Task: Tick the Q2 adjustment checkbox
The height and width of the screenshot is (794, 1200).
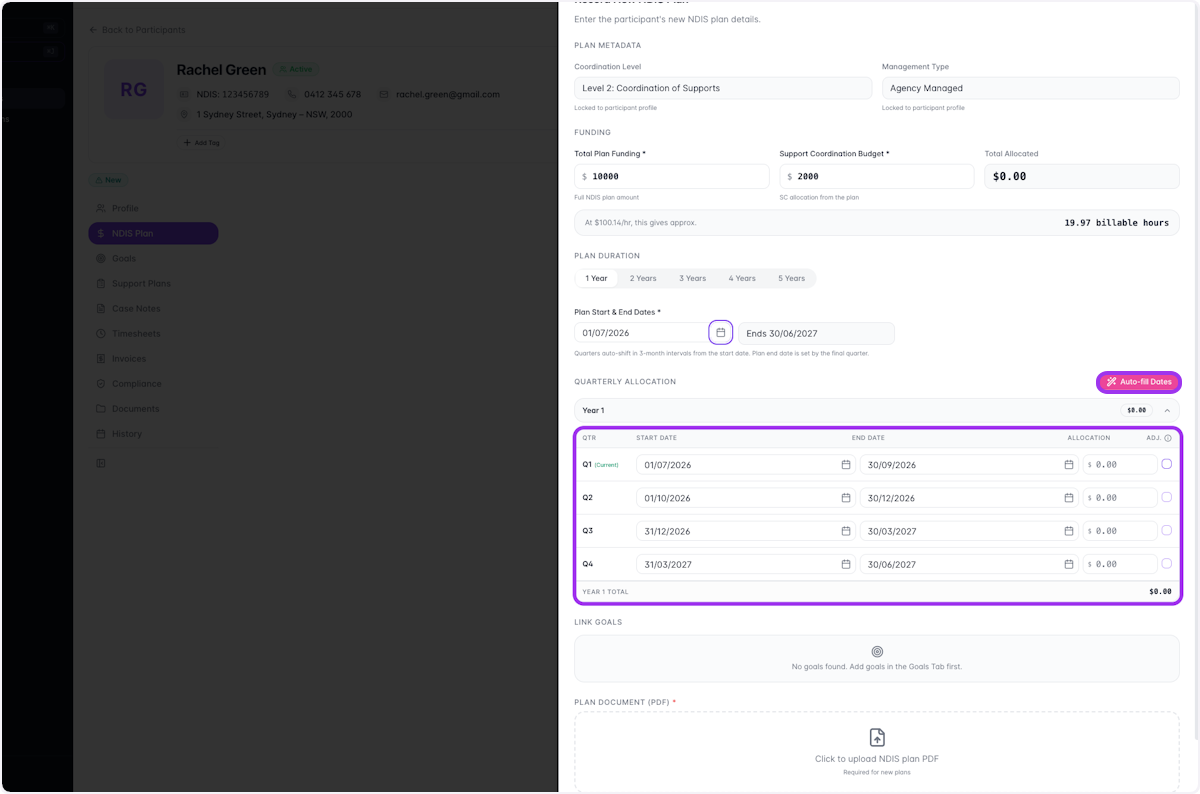Action: point(1167,497)
